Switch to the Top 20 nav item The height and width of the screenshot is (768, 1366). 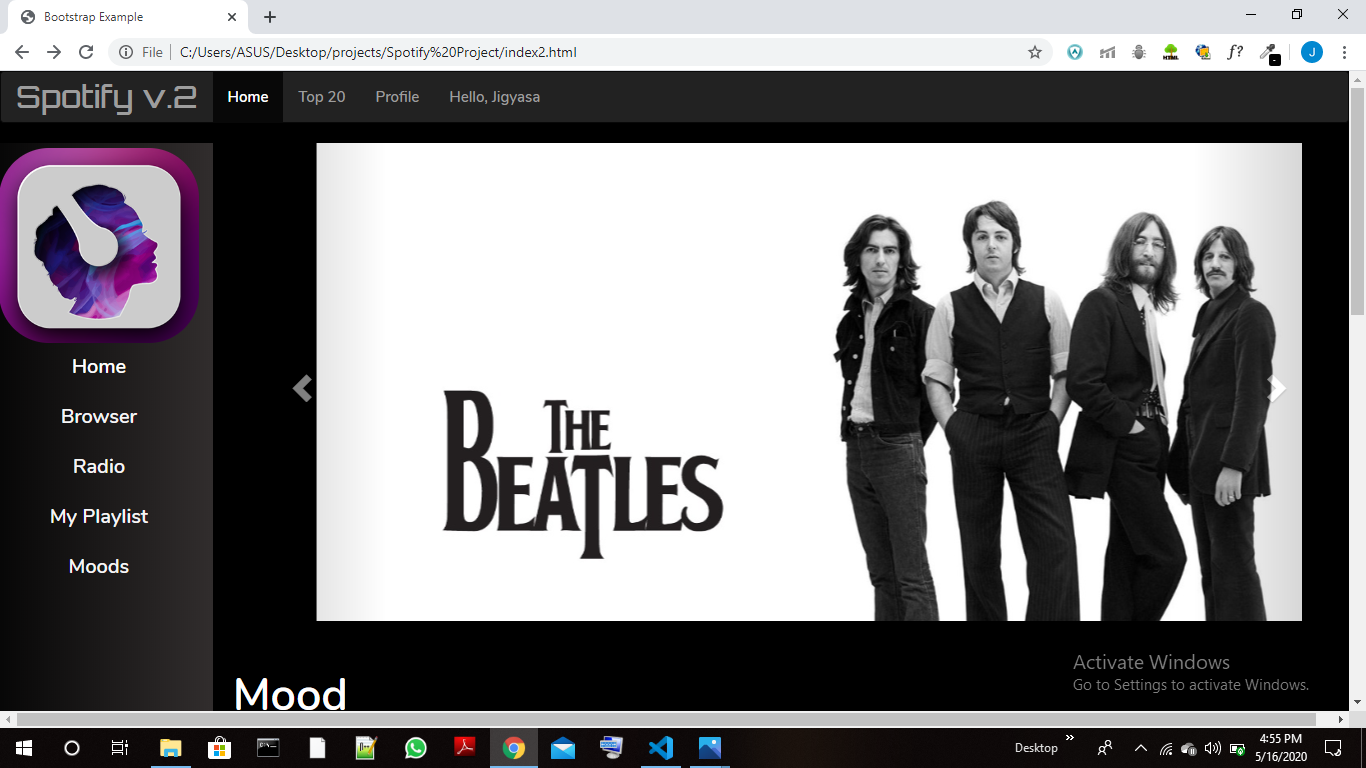[322, 97]
